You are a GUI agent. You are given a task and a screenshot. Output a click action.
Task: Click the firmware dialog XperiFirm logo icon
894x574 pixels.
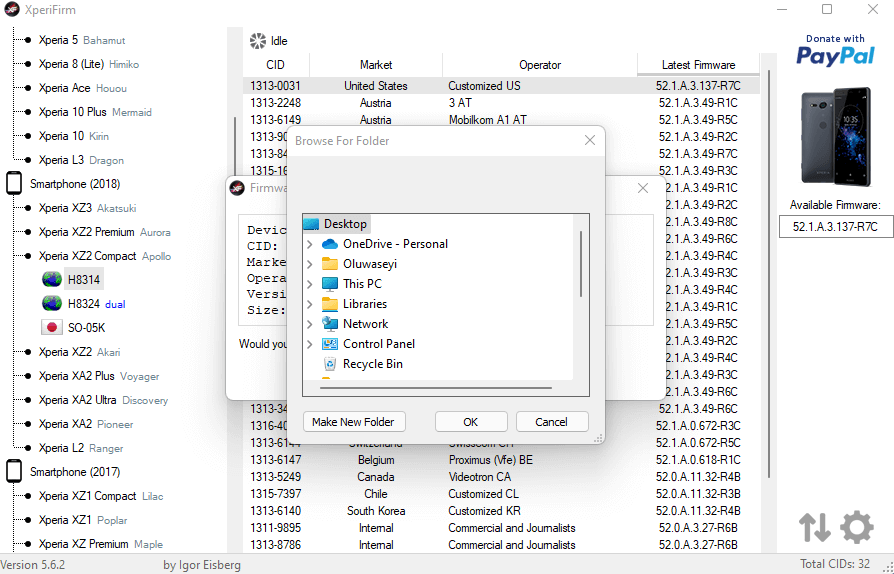(237, 188)
